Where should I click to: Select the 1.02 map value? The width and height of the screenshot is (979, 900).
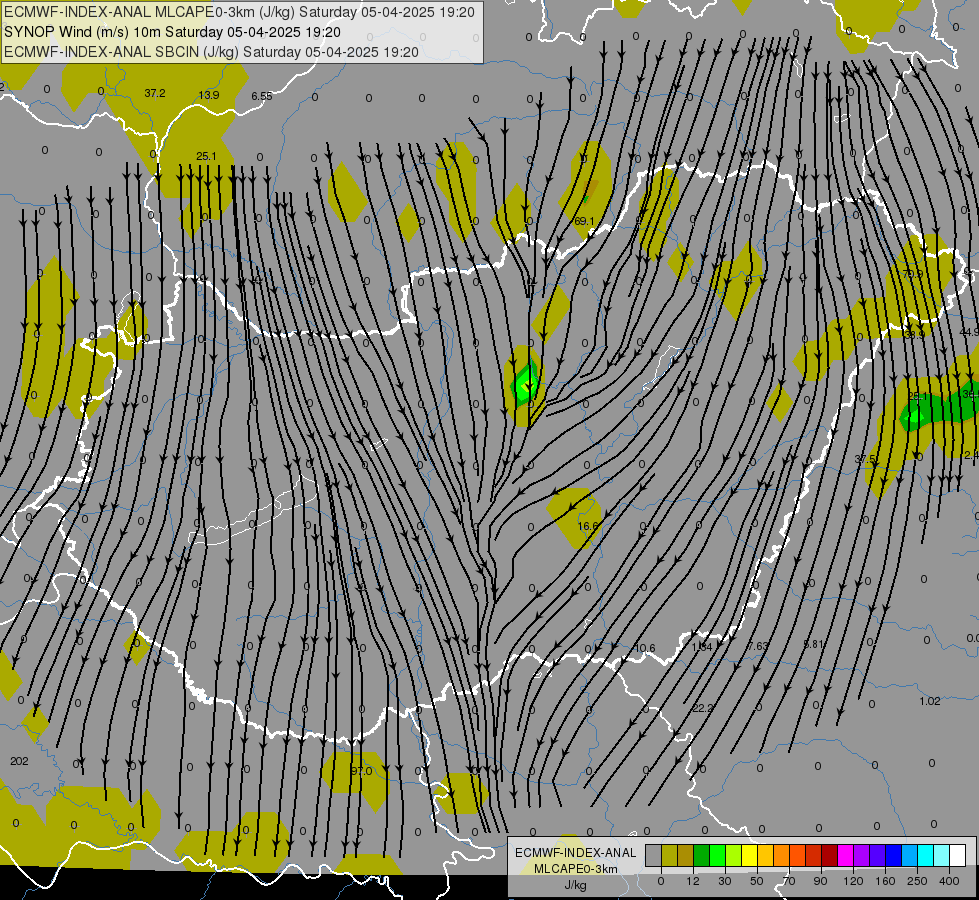coord(930,701)
